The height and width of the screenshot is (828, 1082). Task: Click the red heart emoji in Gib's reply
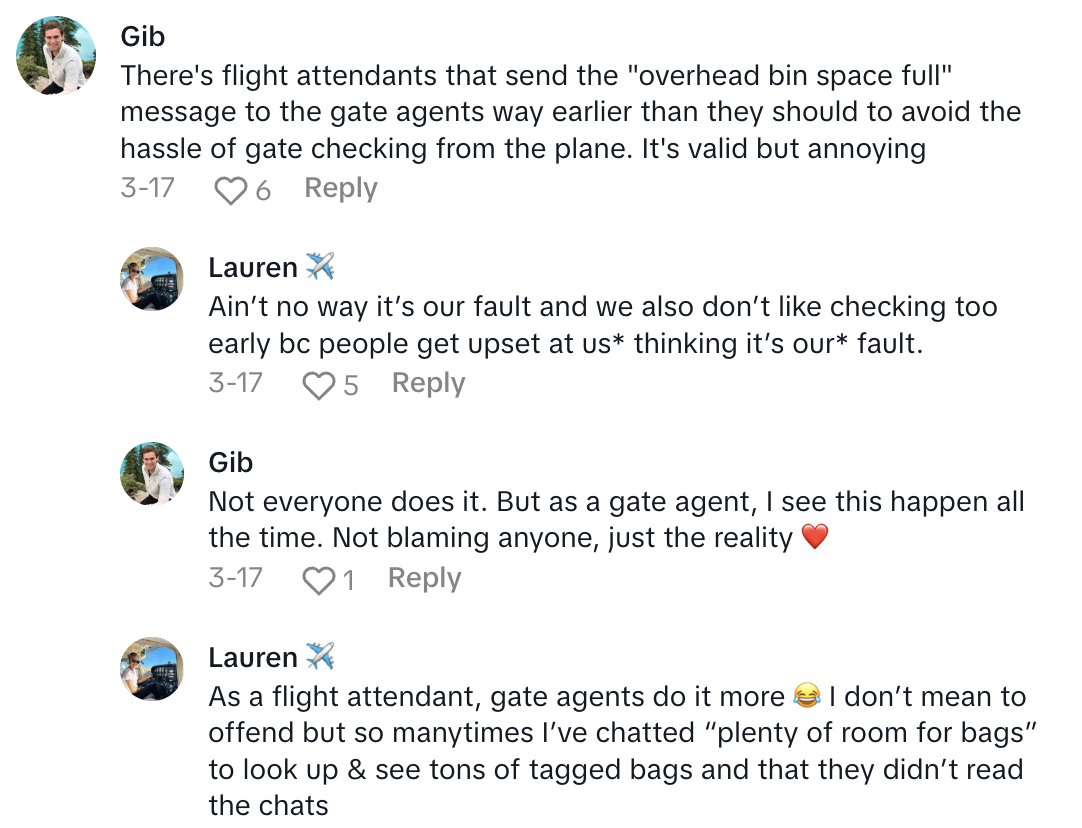tap(816, 538)
